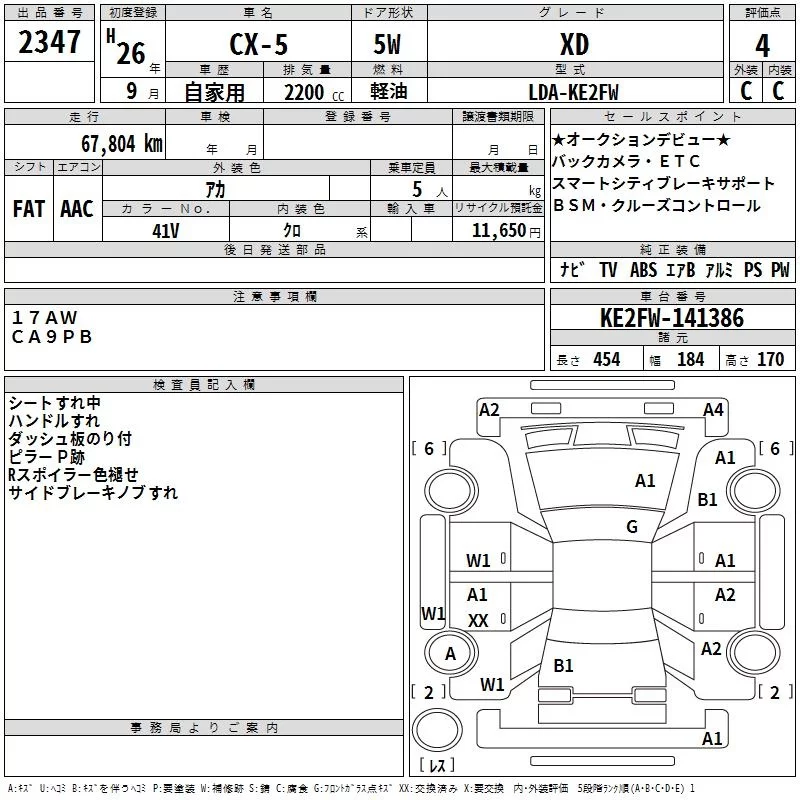This screenshot has width=800, height=800.
Task: Select the ABS equipment label
Action: point(645,270)
